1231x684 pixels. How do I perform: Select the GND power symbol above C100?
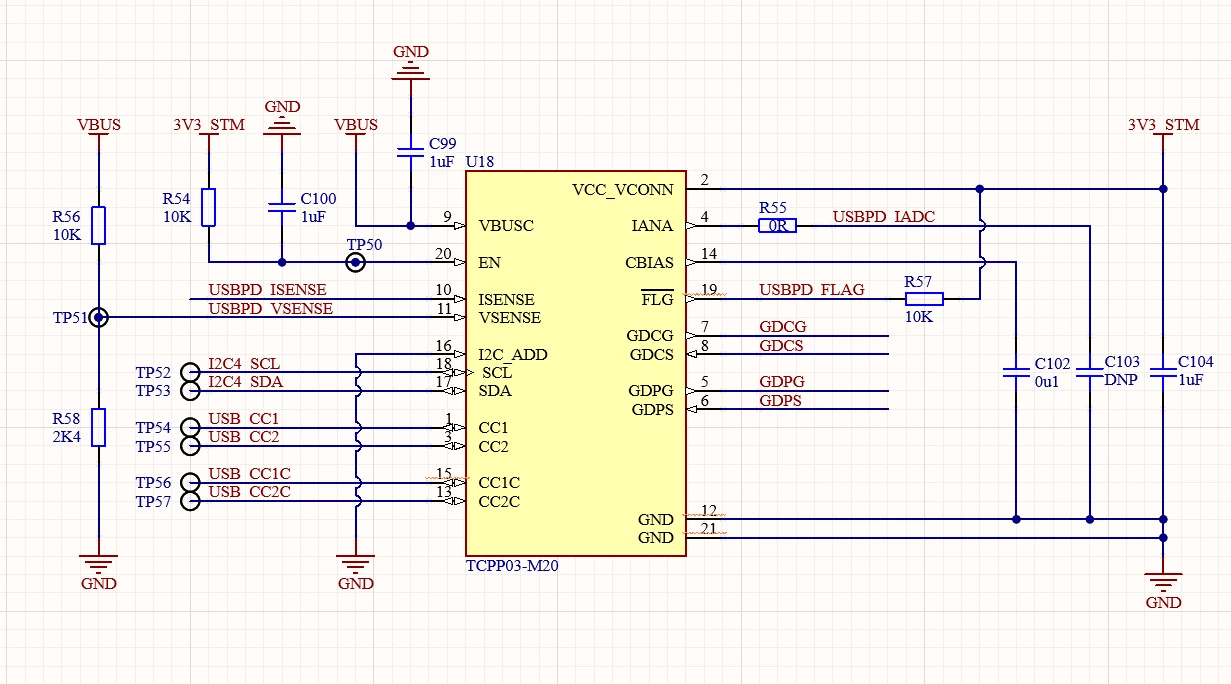(x=282, y=116)
